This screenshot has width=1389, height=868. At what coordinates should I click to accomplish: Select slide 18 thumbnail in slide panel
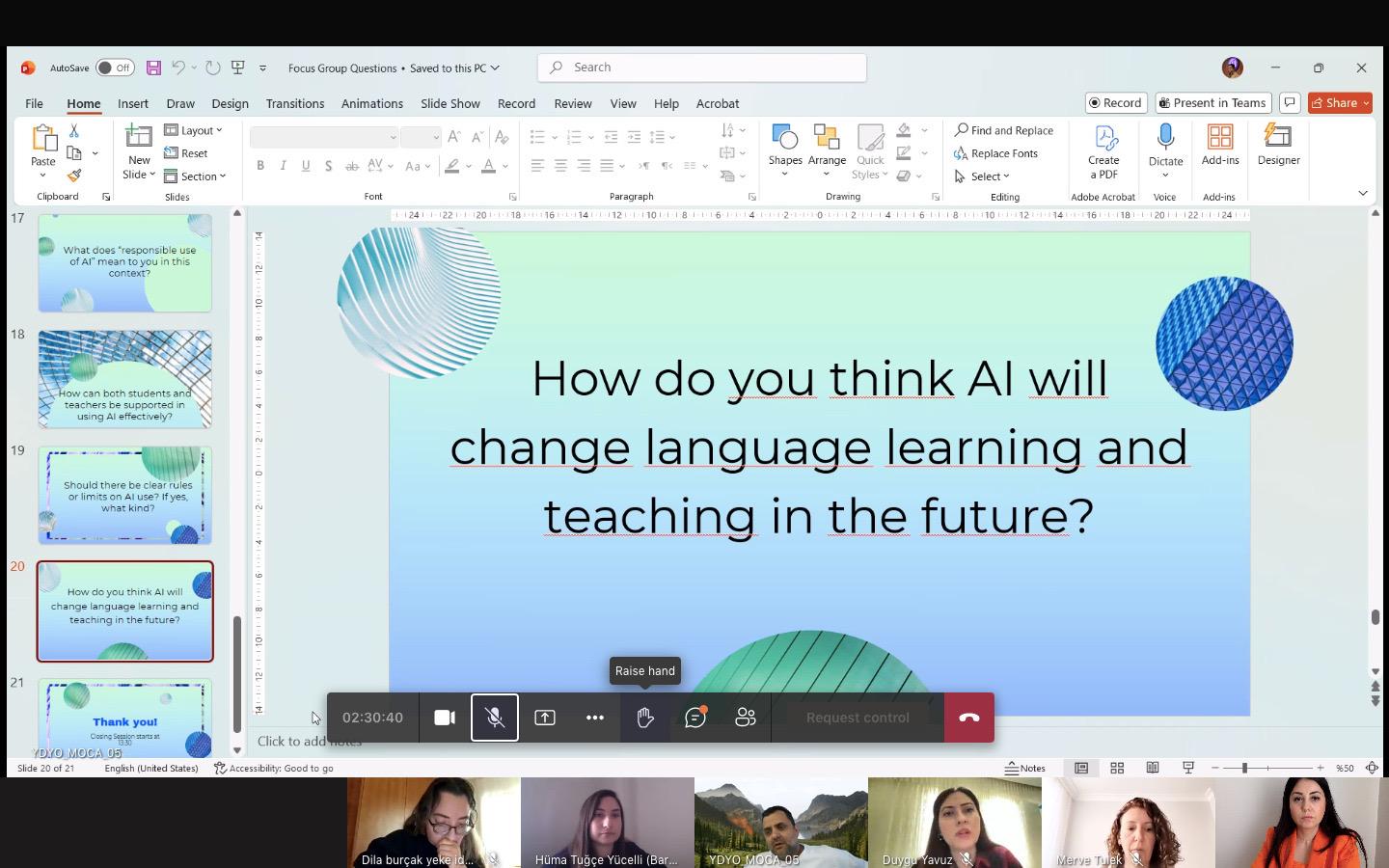[x=125, y=379]
